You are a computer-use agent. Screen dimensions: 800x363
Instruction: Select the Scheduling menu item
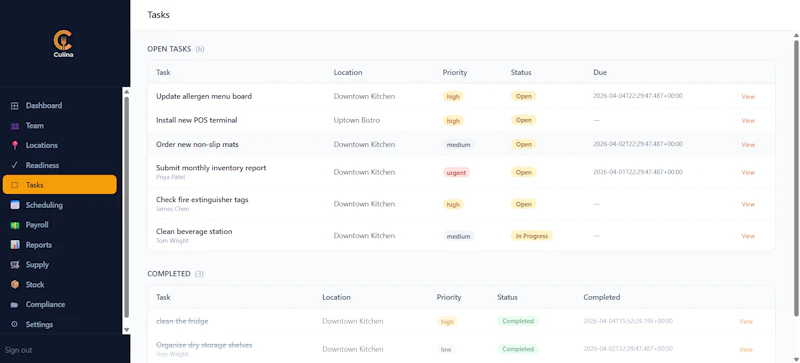pos(60,205)
